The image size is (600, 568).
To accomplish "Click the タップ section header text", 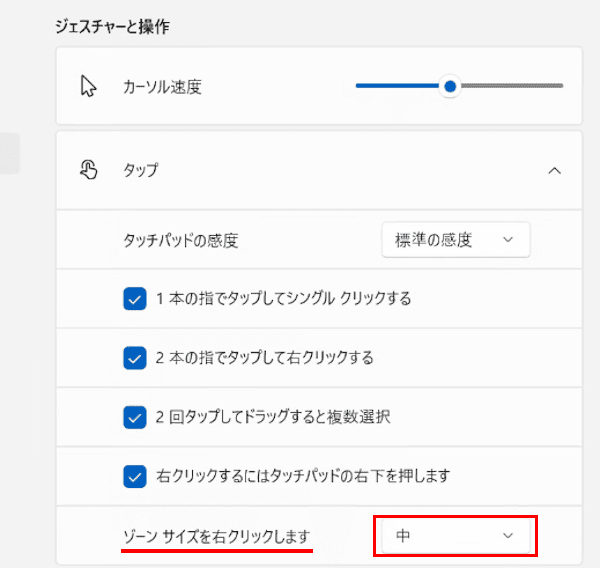I will (140, 170).
